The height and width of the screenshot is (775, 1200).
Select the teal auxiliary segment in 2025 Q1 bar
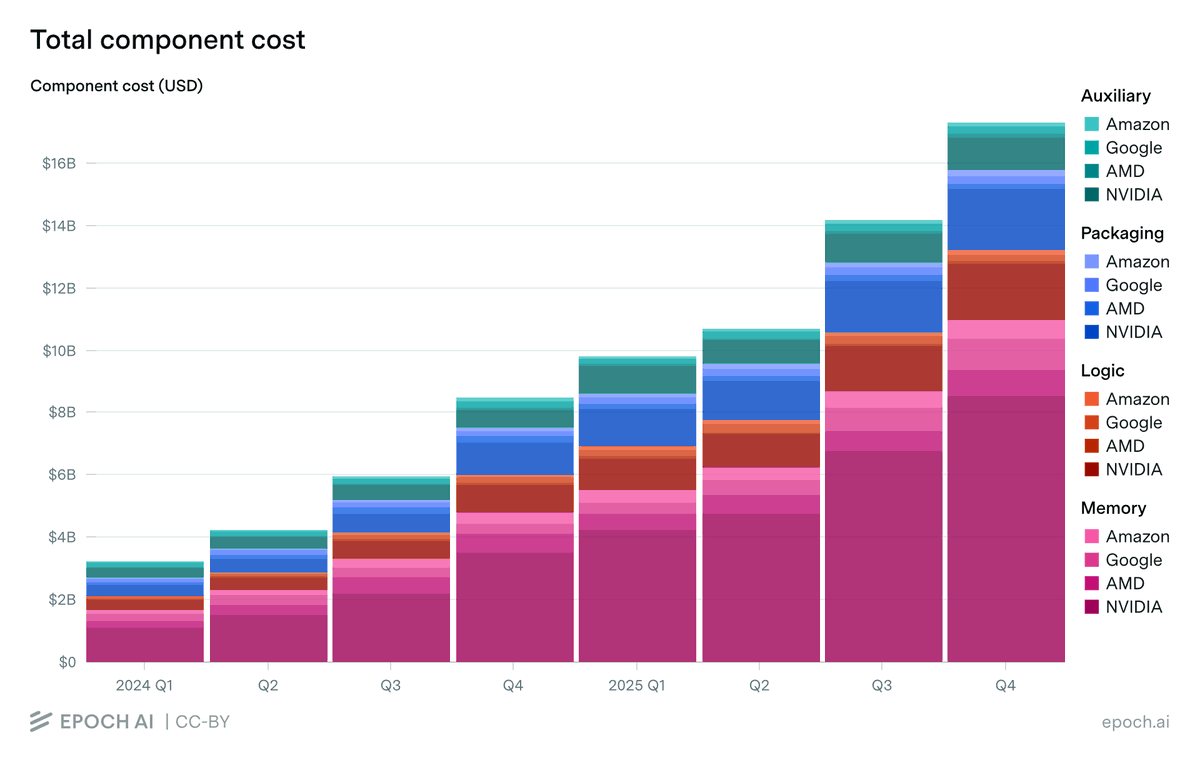point(637,379)
